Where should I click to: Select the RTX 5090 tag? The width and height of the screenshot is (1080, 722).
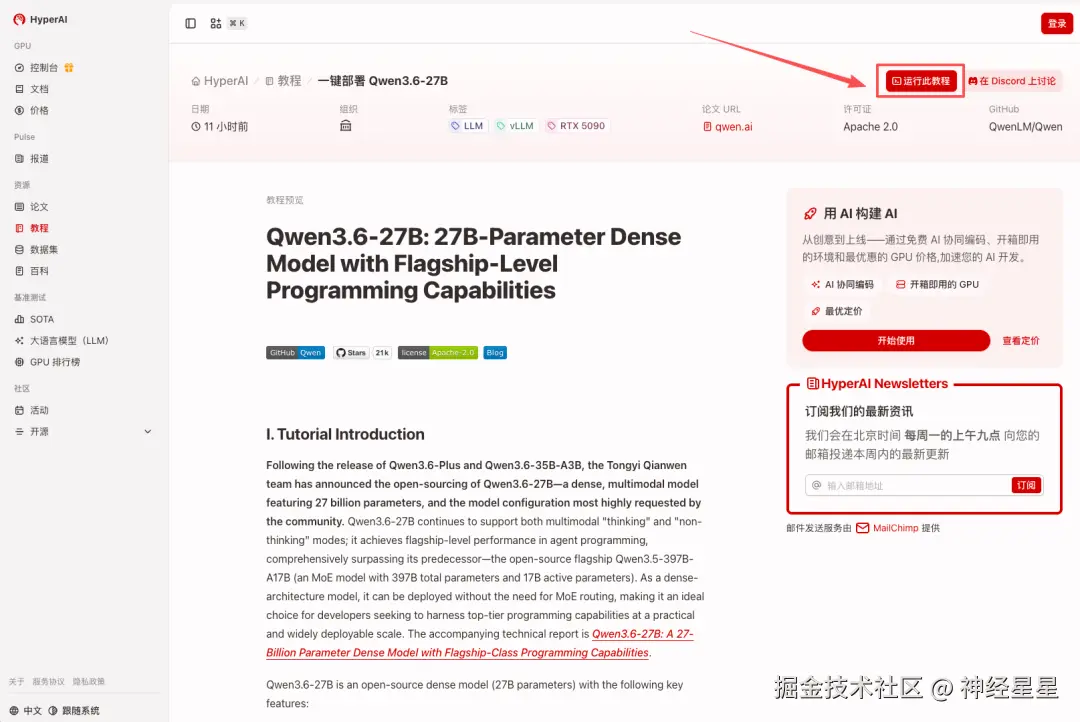576,125
